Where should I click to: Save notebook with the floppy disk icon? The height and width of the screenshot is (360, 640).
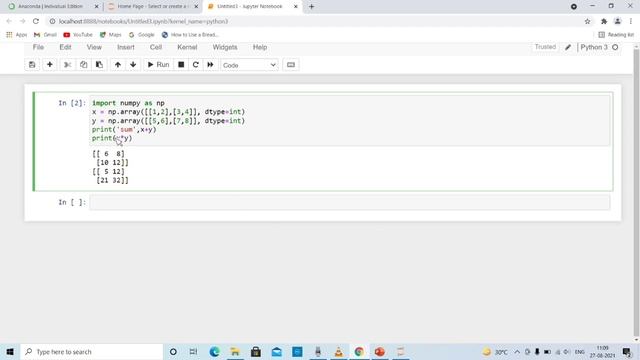pos(32,65)
